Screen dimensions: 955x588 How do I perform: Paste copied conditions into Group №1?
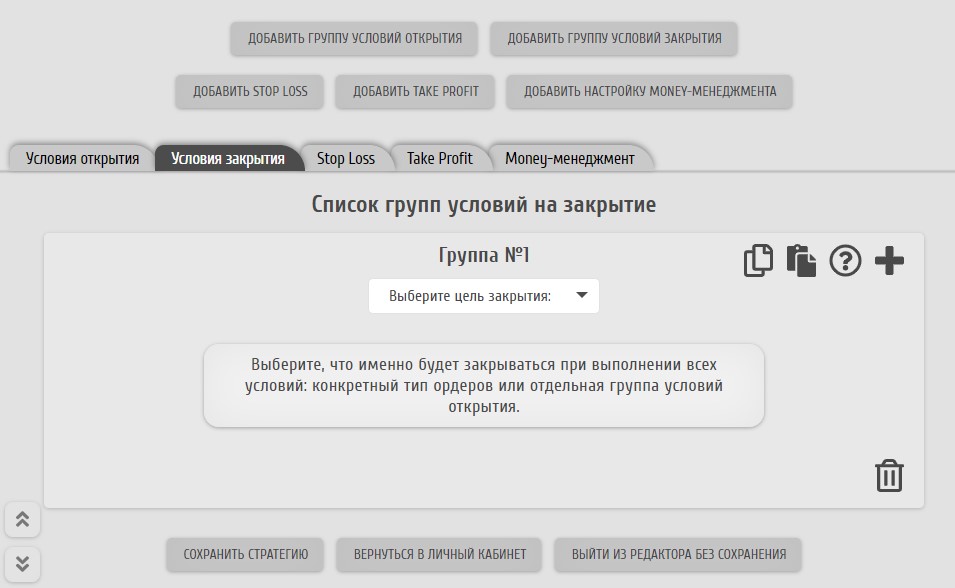(801, 261)
